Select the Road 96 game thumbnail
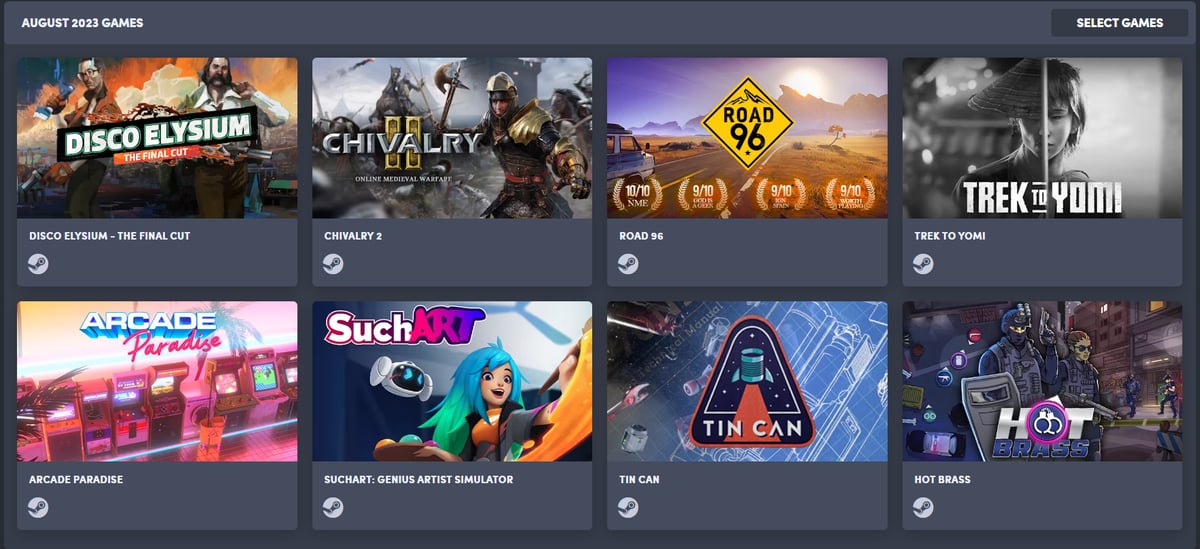Image resolution: width=1200 pixels, height=549 pixels. [747, 138]
